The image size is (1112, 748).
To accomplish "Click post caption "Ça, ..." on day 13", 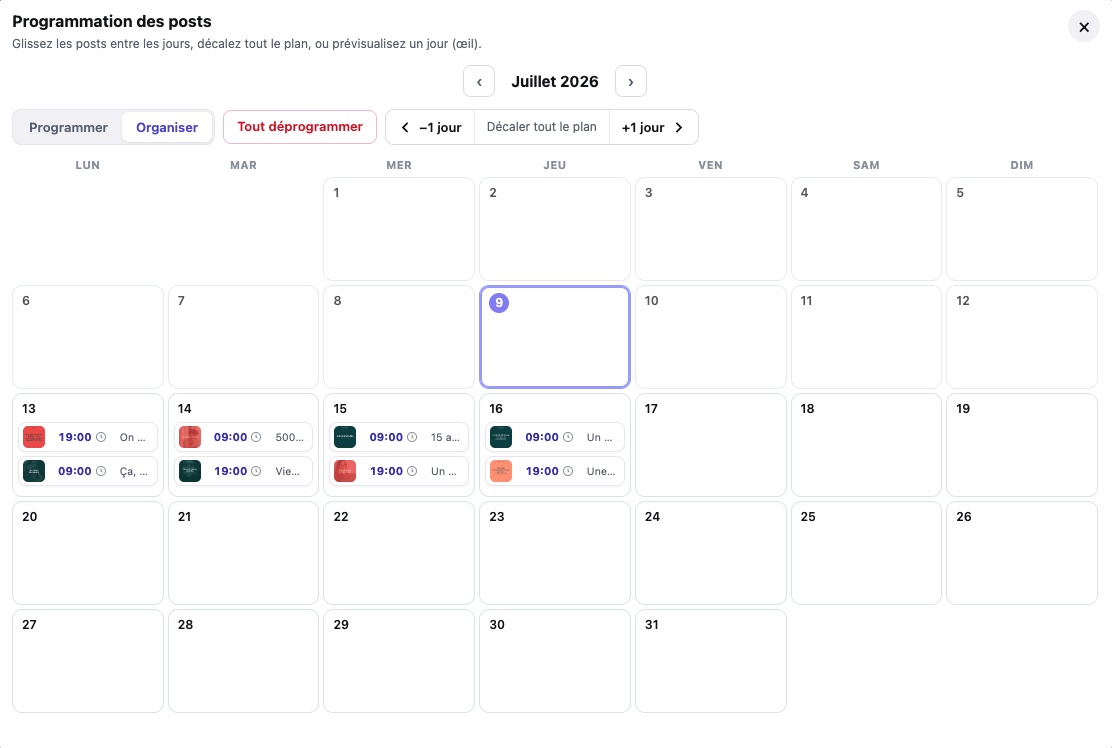I will (134, 471).
